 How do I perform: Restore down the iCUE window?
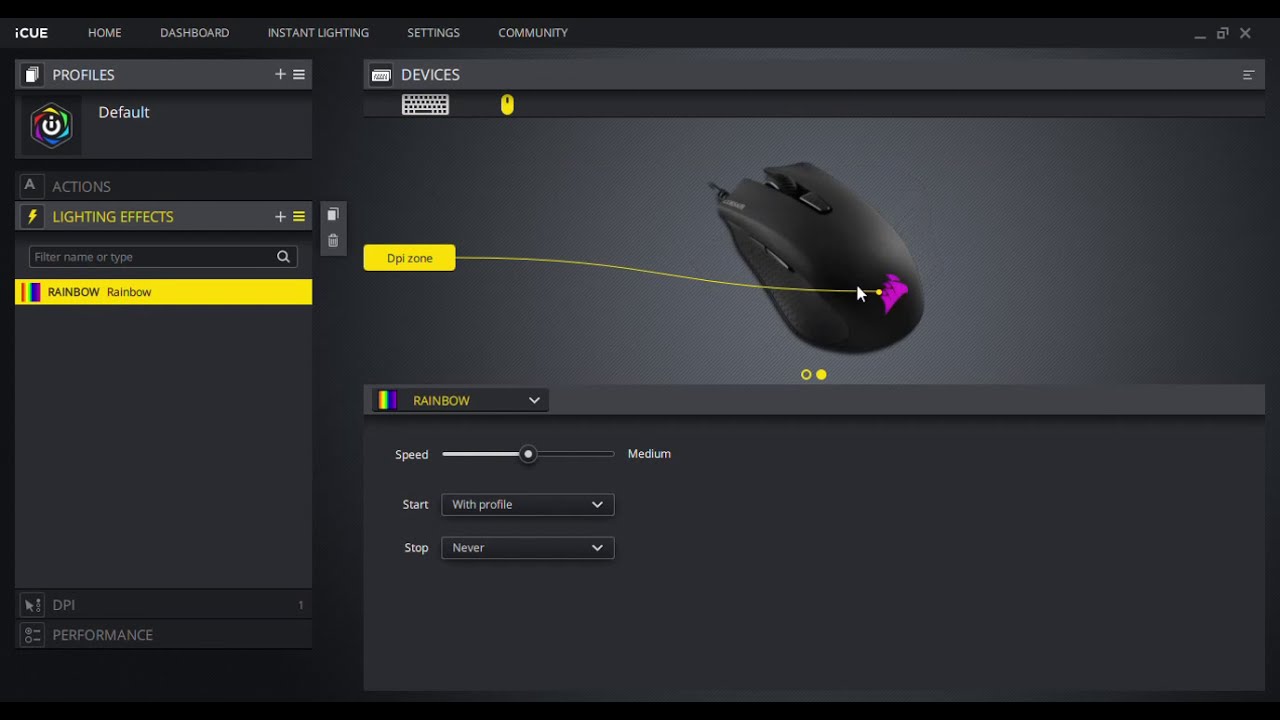[1222, 33]
